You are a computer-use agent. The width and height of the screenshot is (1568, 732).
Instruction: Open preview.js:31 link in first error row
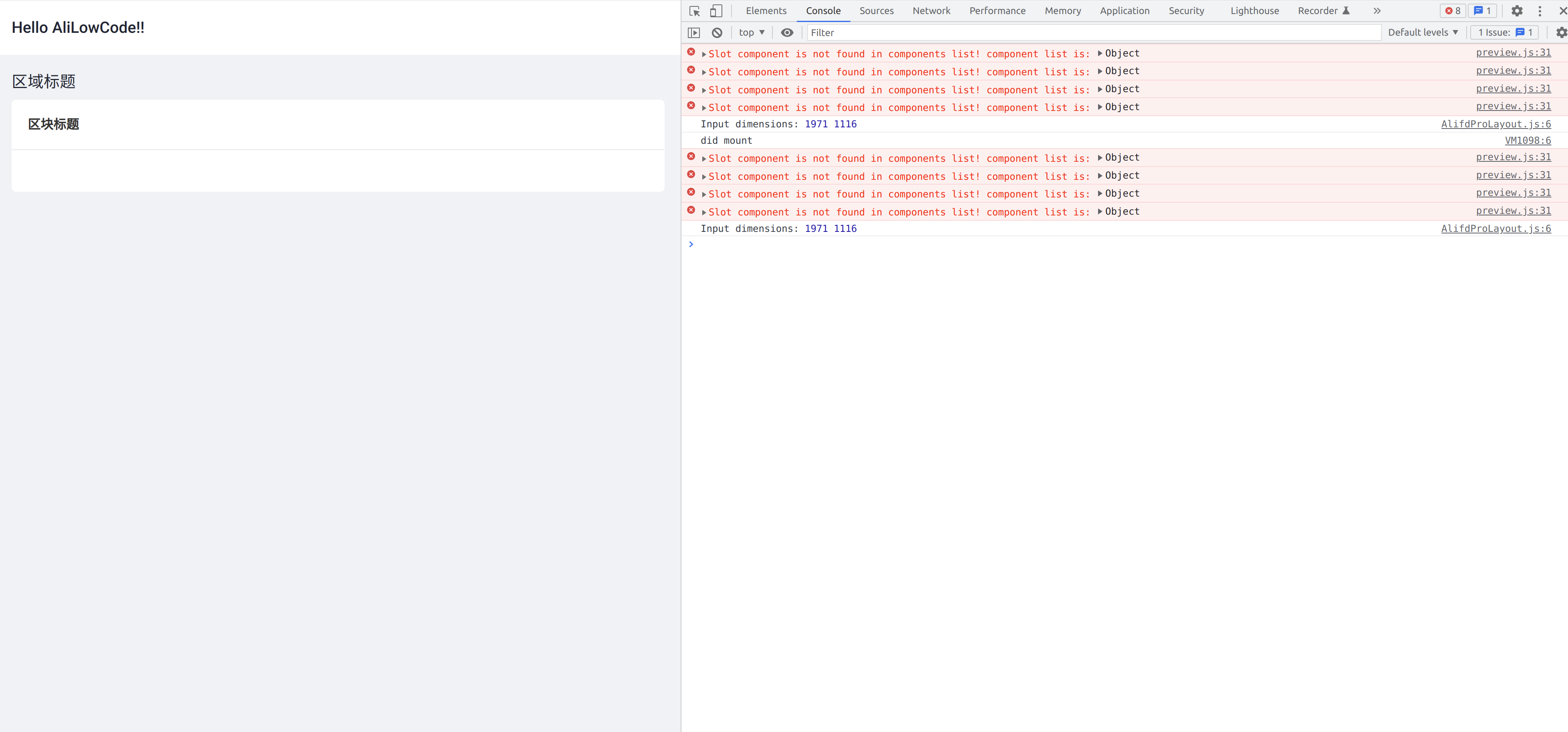(x=1513, y=53)
